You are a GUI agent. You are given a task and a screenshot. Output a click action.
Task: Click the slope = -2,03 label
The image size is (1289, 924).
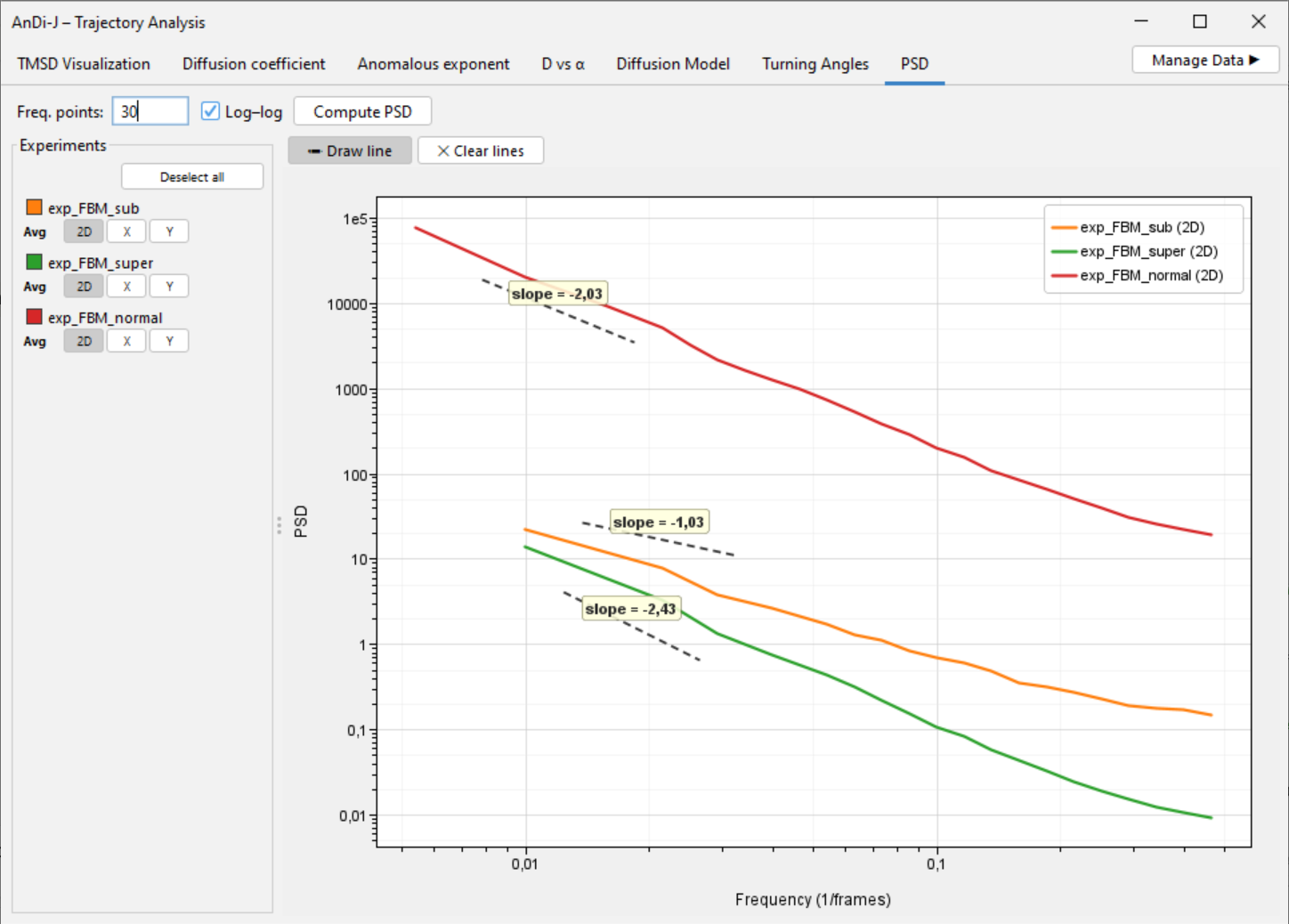pyautogui.click(x=557, y=294)
